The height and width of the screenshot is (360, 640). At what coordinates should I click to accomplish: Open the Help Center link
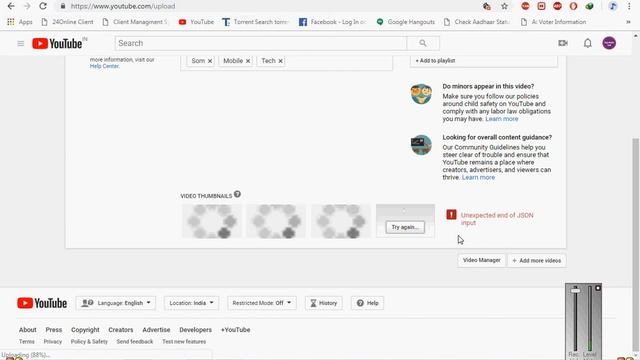click(x=104, y=66)
